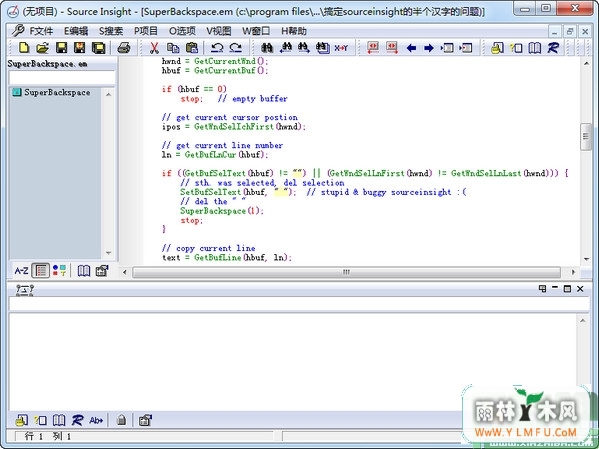Viewport: 599px width, 449px height.
Task: Click the context window settings icon
Action: (x=25, y=290)
